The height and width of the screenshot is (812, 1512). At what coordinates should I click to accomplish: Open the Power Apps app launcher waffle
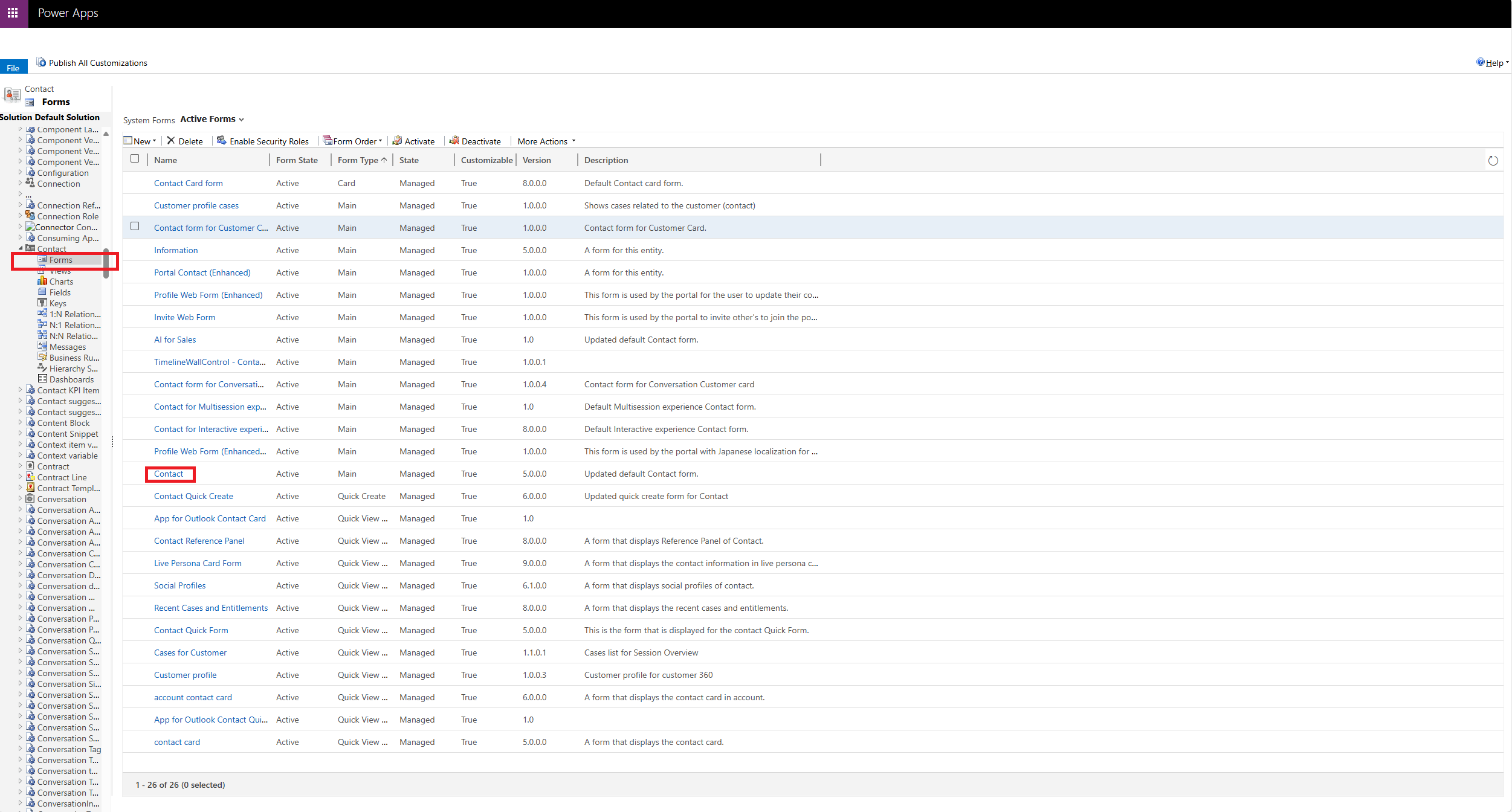[x=13, y=13]
